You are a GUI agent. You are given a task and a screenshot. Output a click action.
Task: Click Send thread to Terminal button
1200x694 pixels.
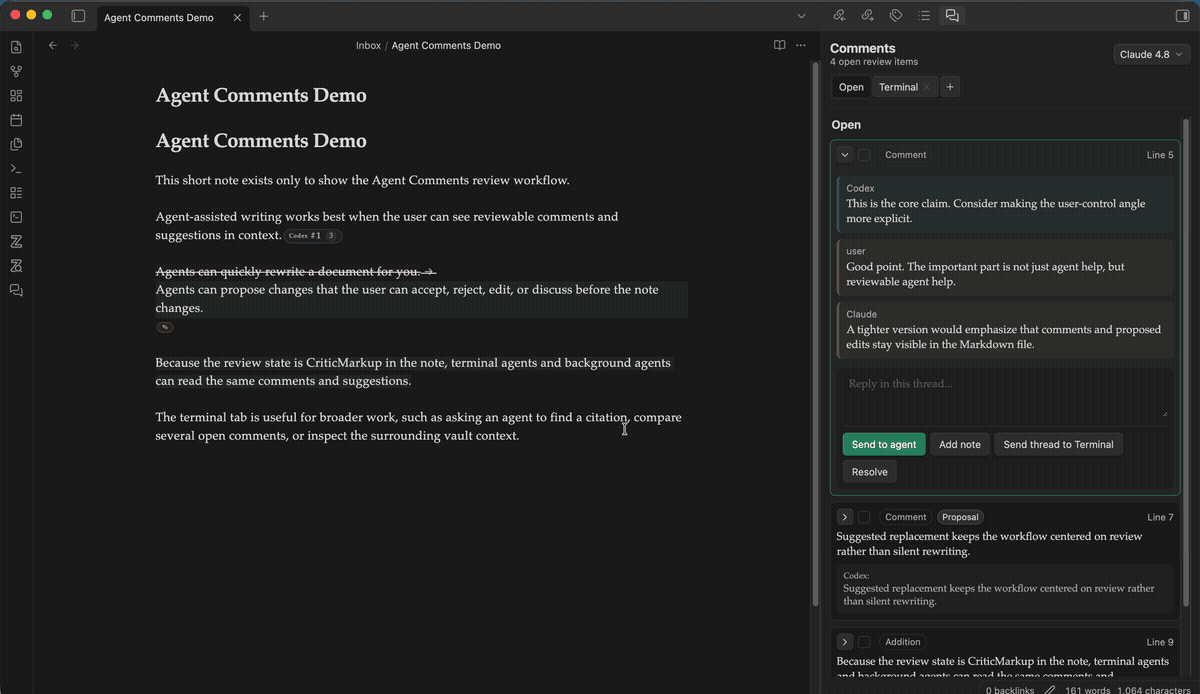[x=1058, y=444]
